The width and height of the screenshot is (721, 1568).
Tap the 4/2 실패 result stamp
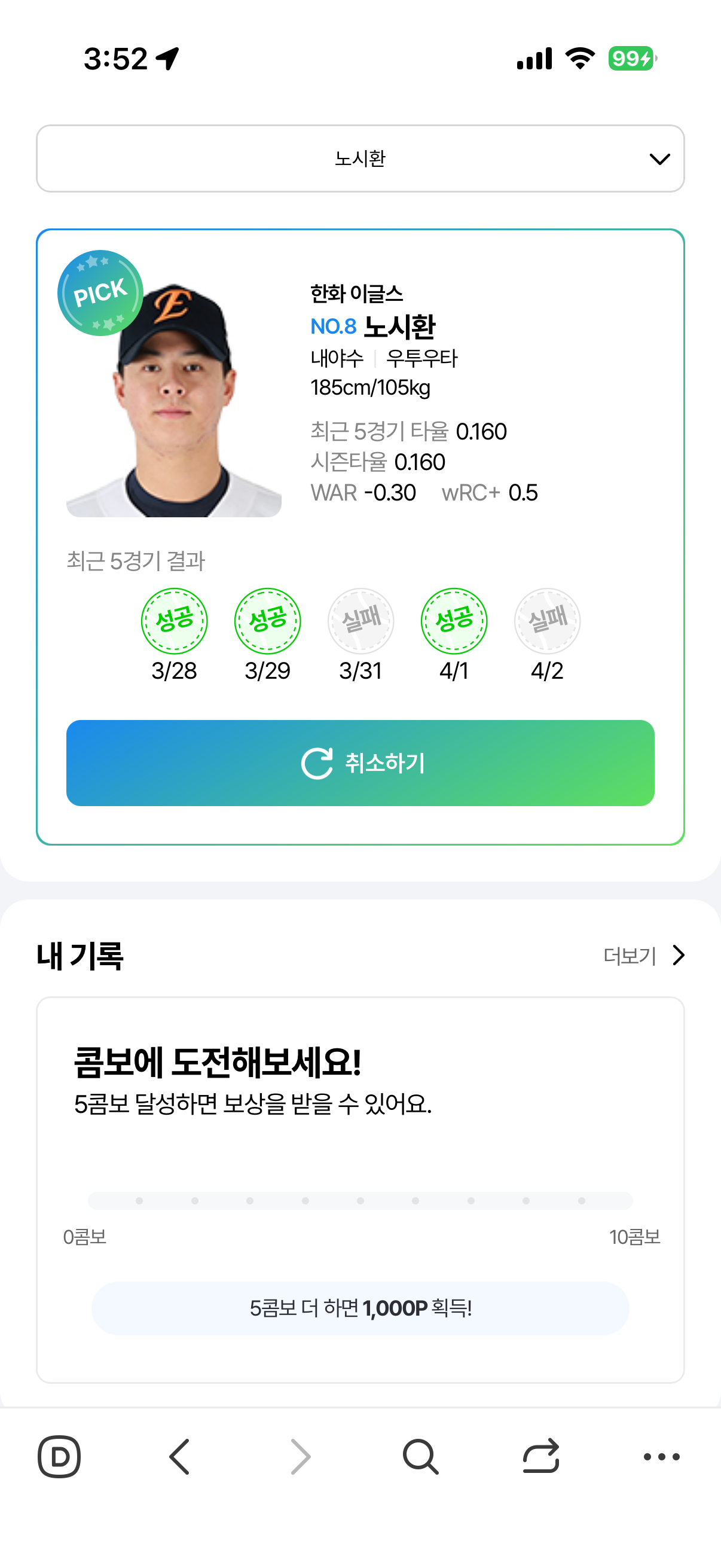pyautogui.click(x=547, y=621)
